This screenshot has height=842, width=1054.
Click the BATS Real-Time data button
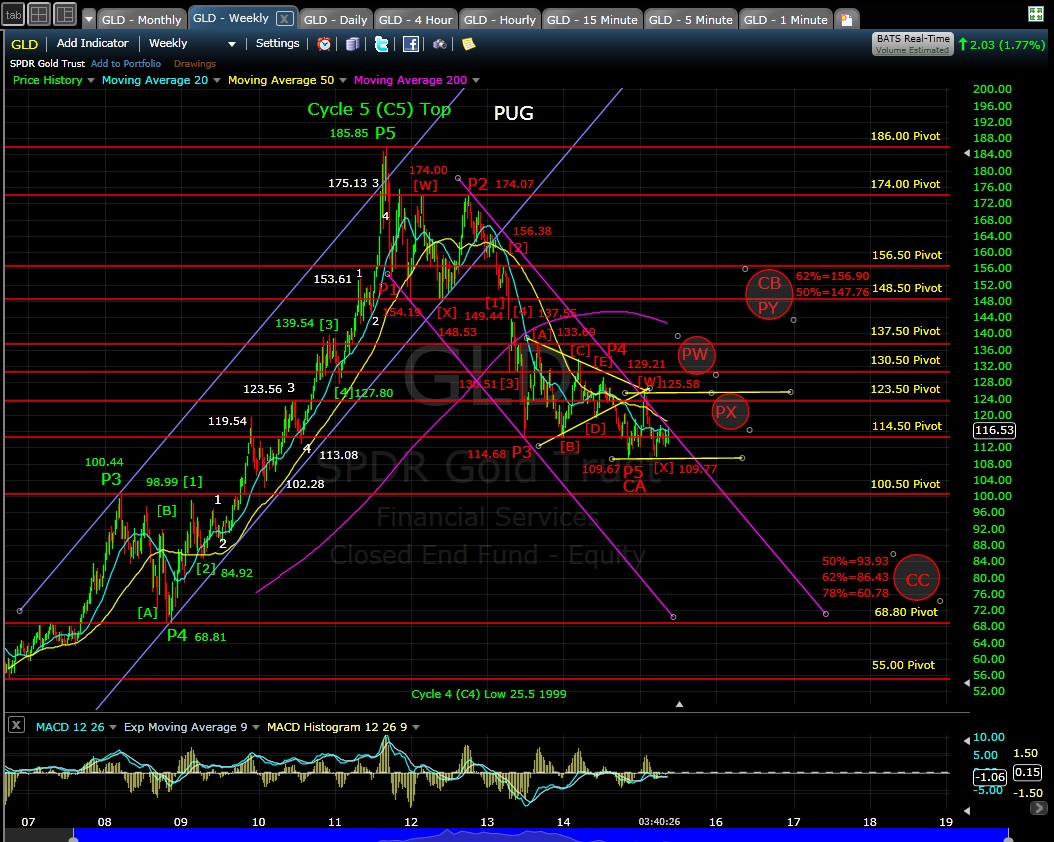(x=913, y=44)
